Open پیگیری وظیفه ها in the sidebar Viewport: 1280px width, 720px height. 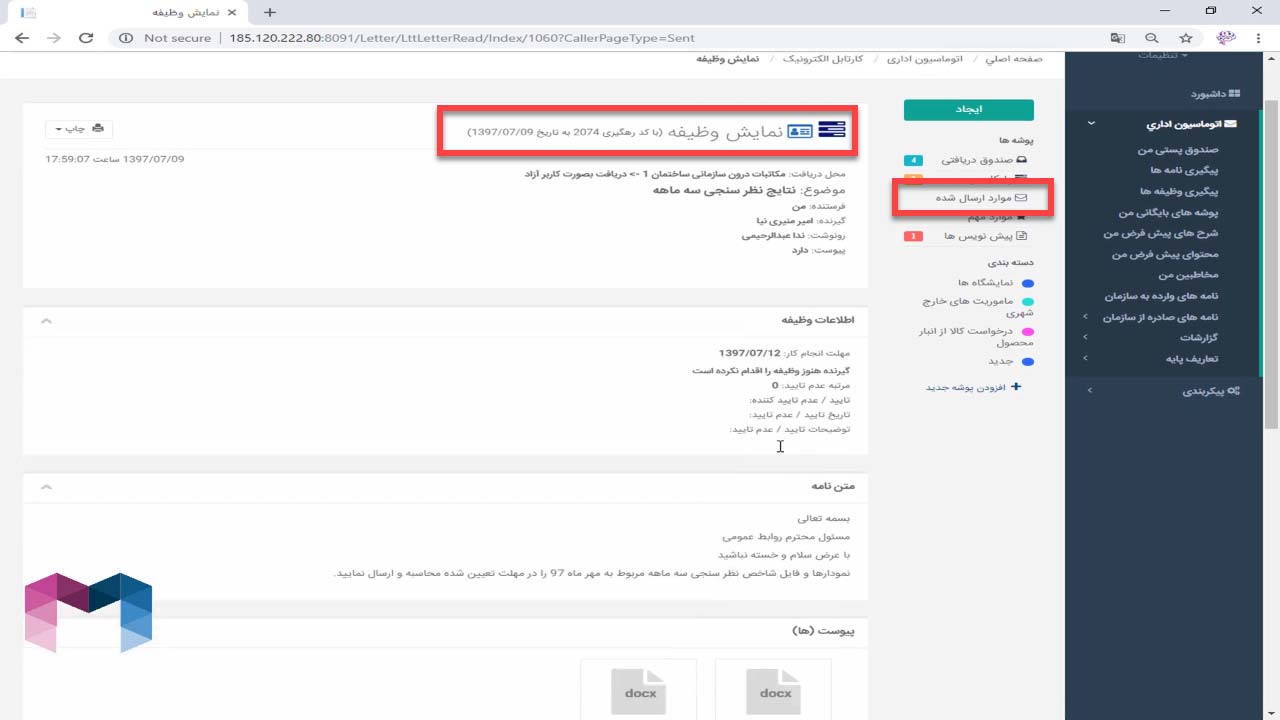1180,192
